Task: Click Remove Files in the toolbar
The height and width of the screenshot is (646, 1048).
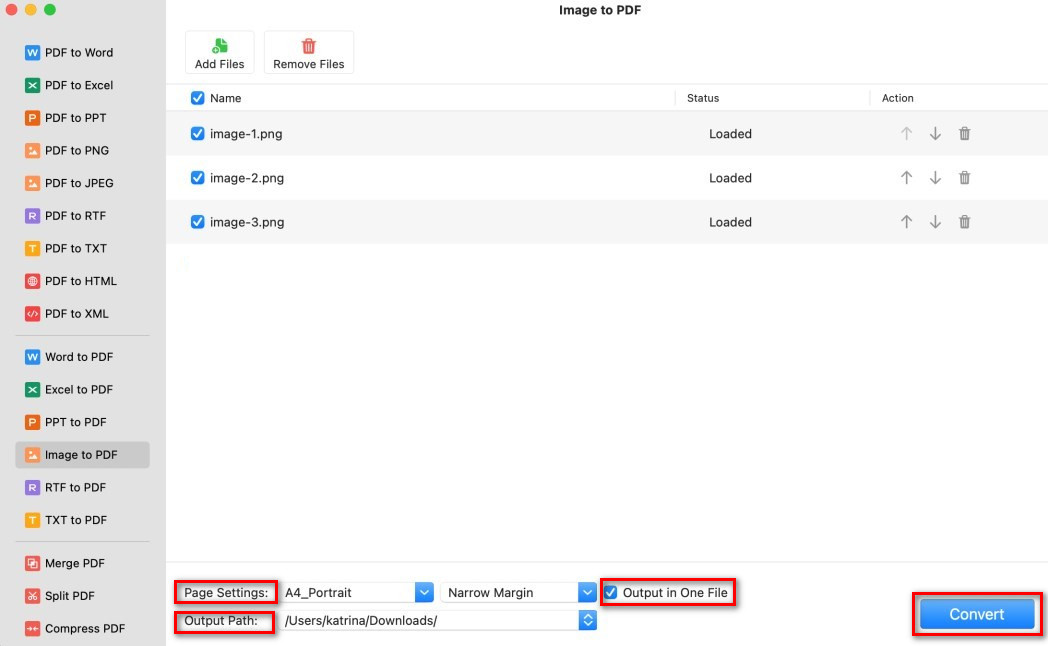Action: coord(309,52)
